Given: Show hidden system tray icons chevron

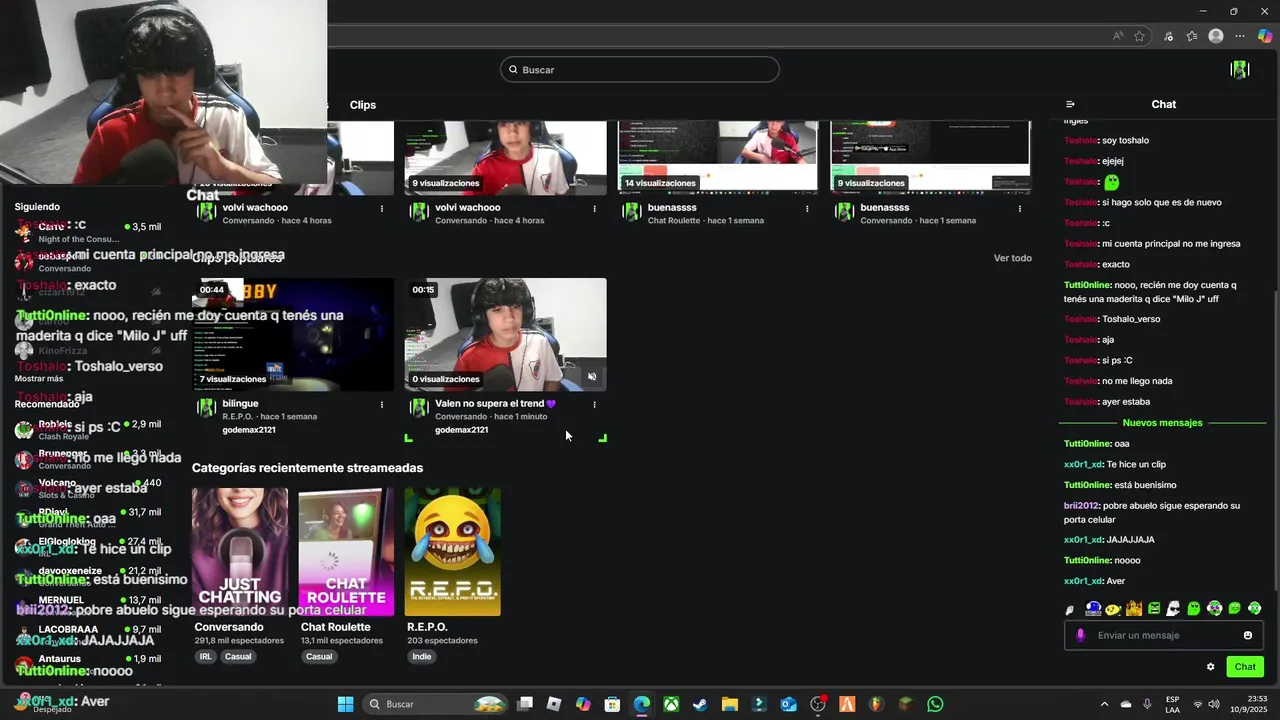Looking at the screenshot, I should coord(1104,704).
